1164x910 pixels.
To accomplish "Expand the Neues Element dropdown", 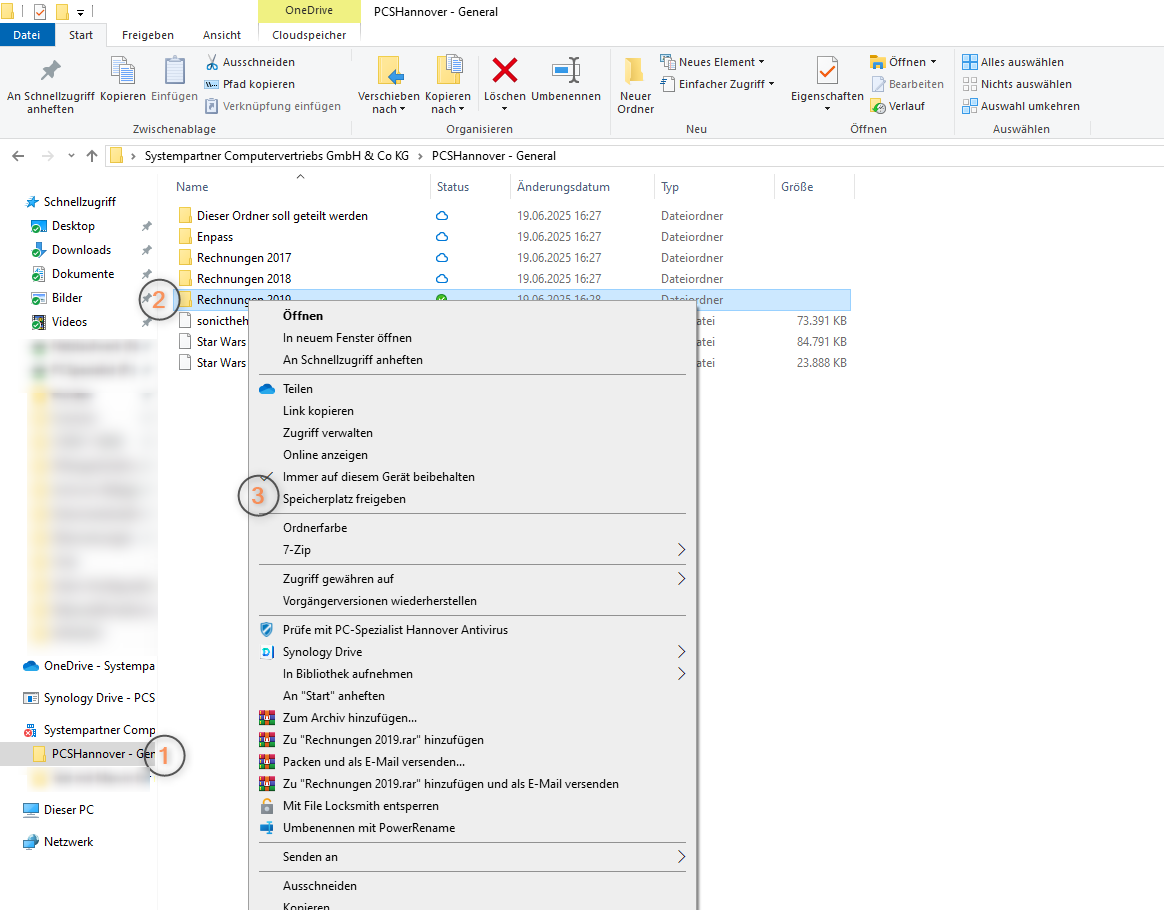I will click(x=713, y=62).
